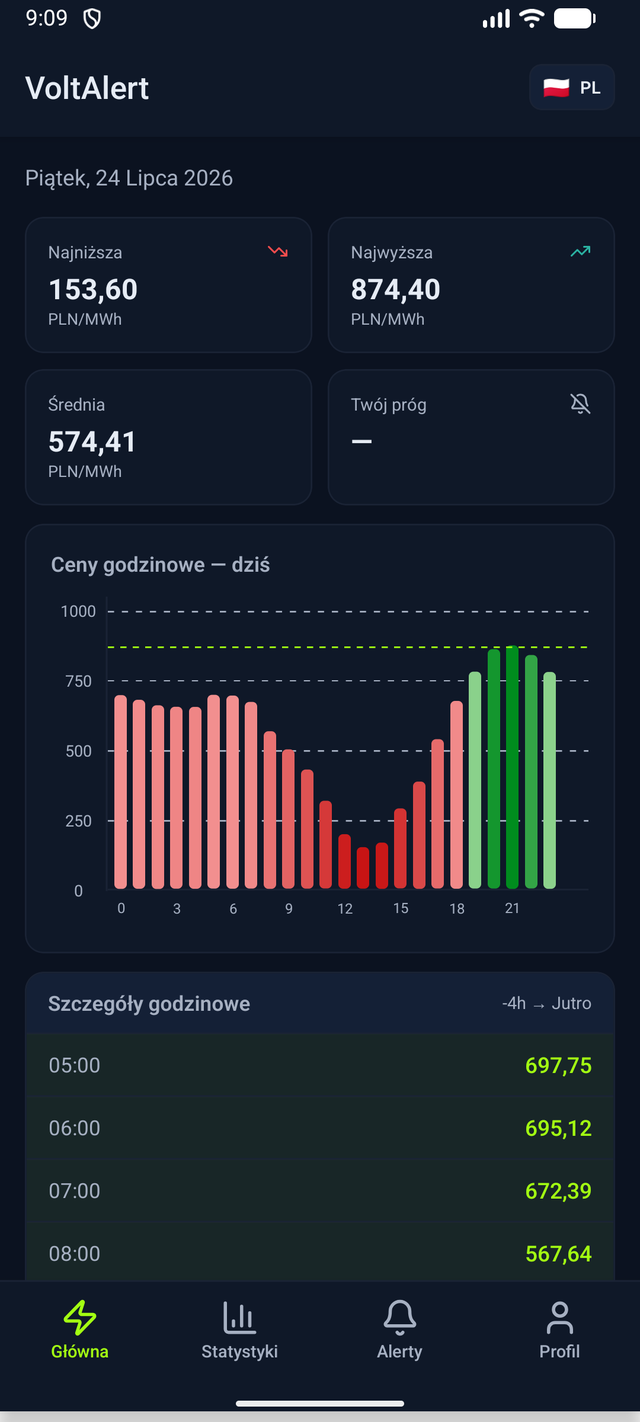Open the Najniższa 153,60 price card
This screenshot has width=640, height=1422.
[x=168, y=285]
